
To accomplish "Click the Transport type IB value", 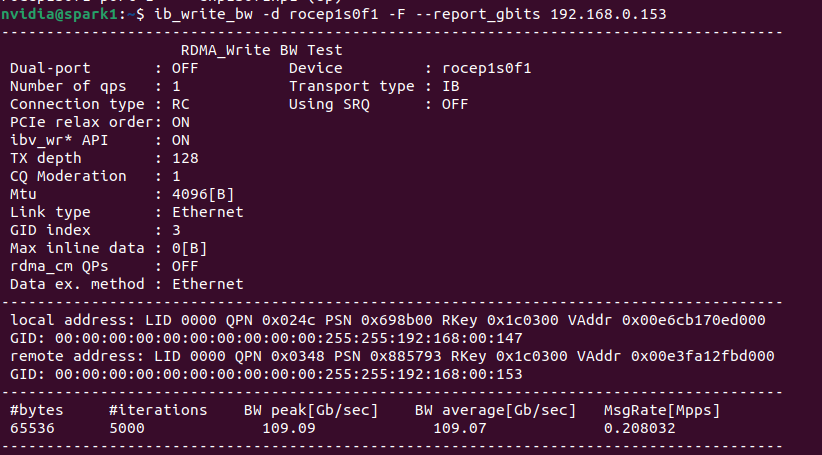I will pyautogui.click(x=450, y=86).
